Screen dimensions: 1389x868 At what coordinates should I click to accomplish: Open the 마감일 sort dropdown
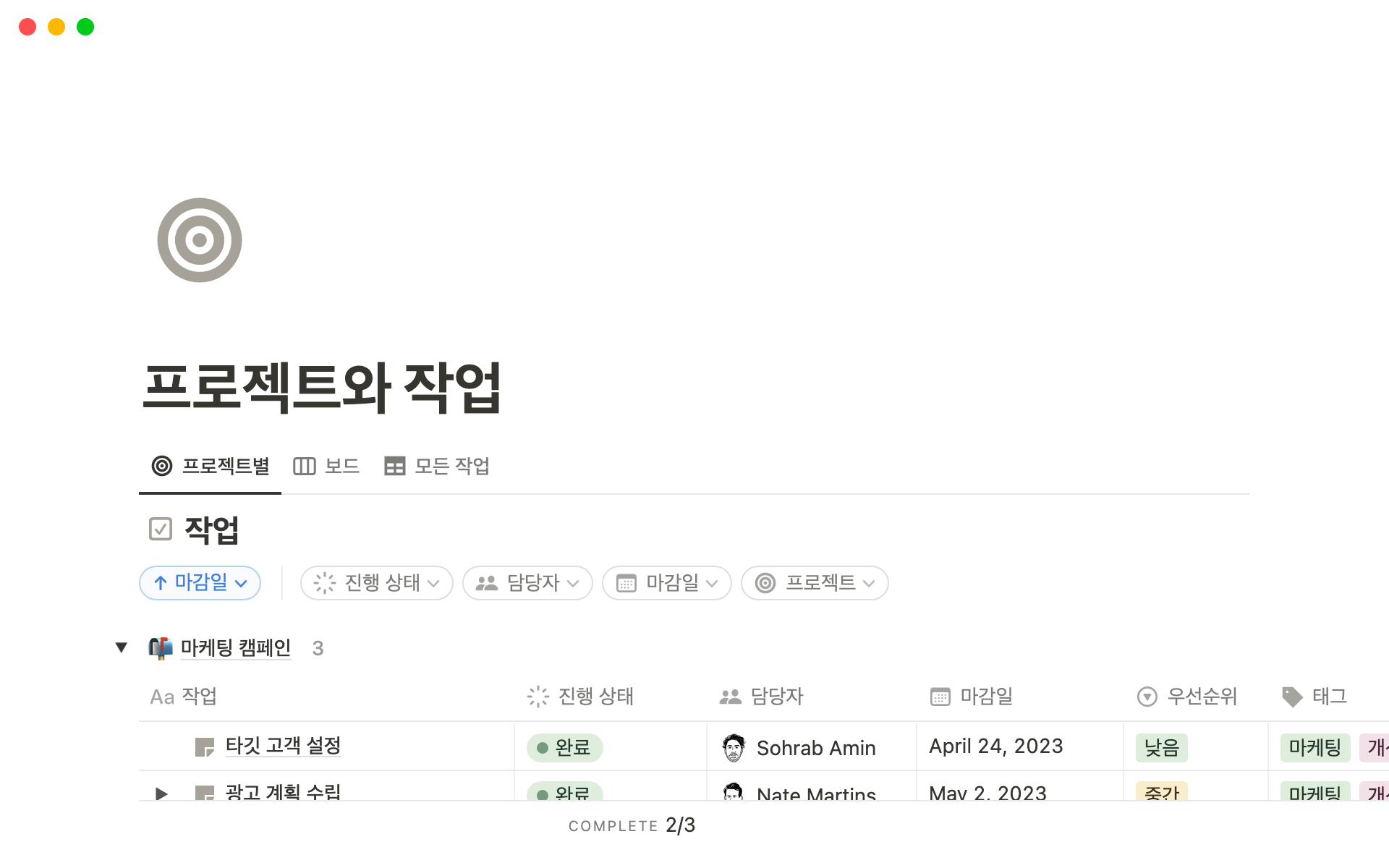[x=200, y=583]
